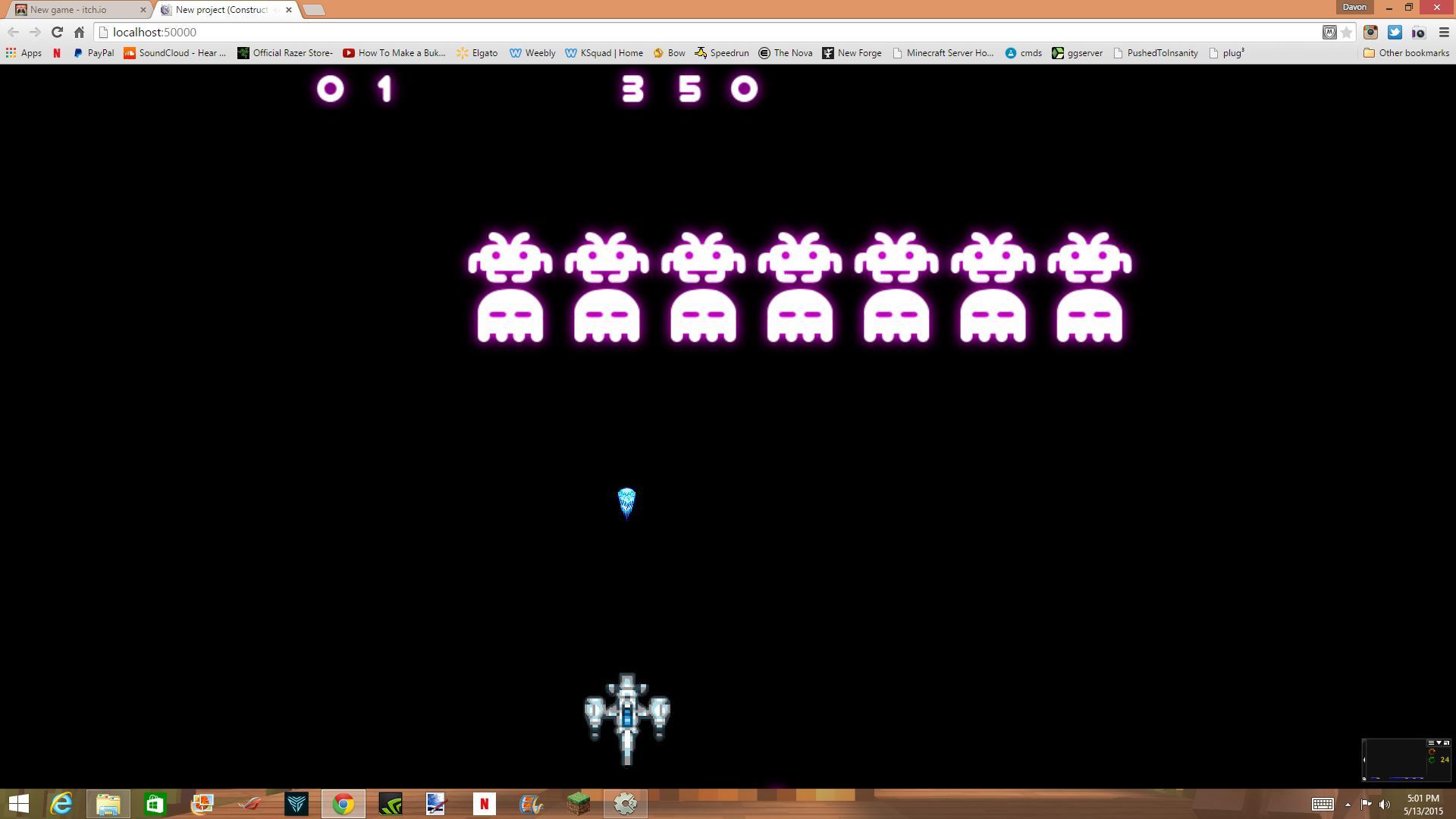
Task: Go back using the browser back arrow
Action: 13,32
